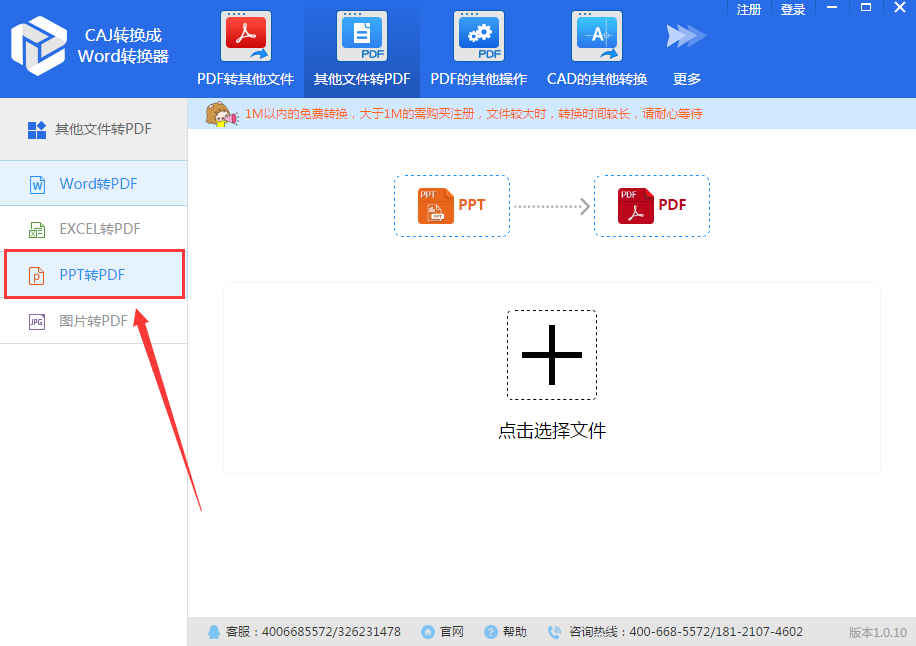
Task: Click the Excel spreadsheet icon in sidebar
Action: [x=37, y=230]
